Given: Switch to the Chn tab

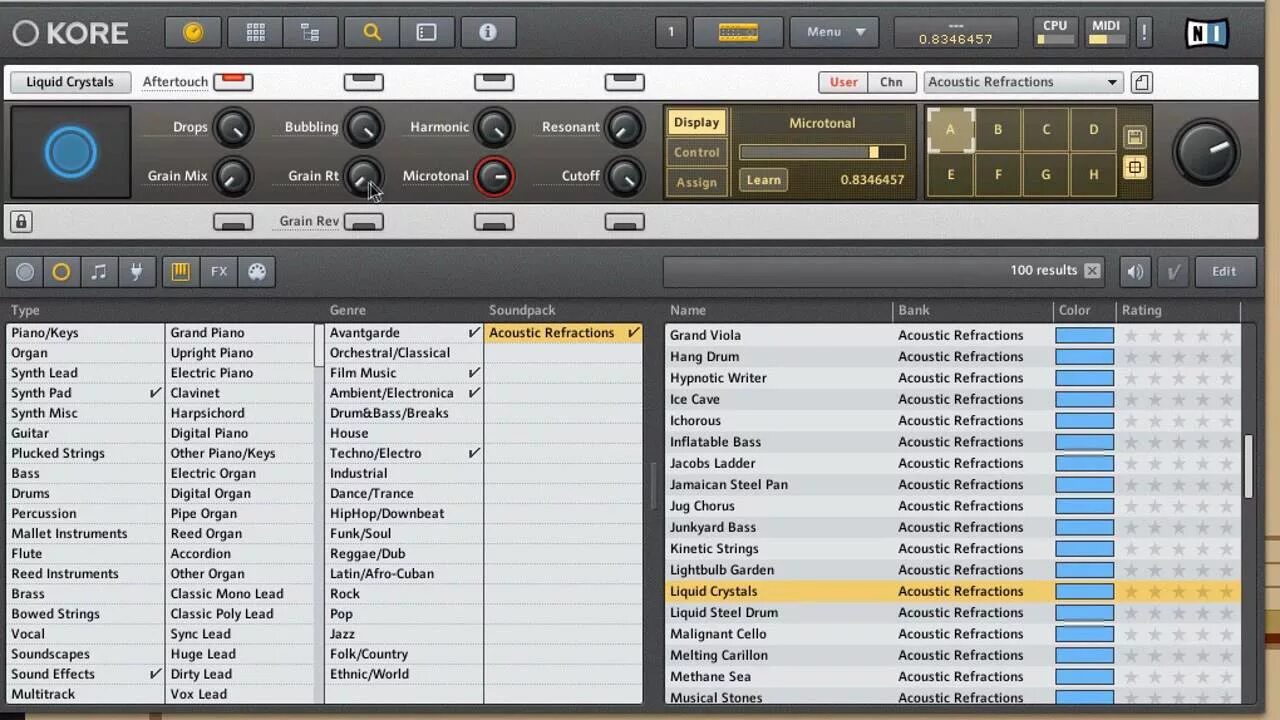Looking at the screenshot, I should (x=891, y=82).
